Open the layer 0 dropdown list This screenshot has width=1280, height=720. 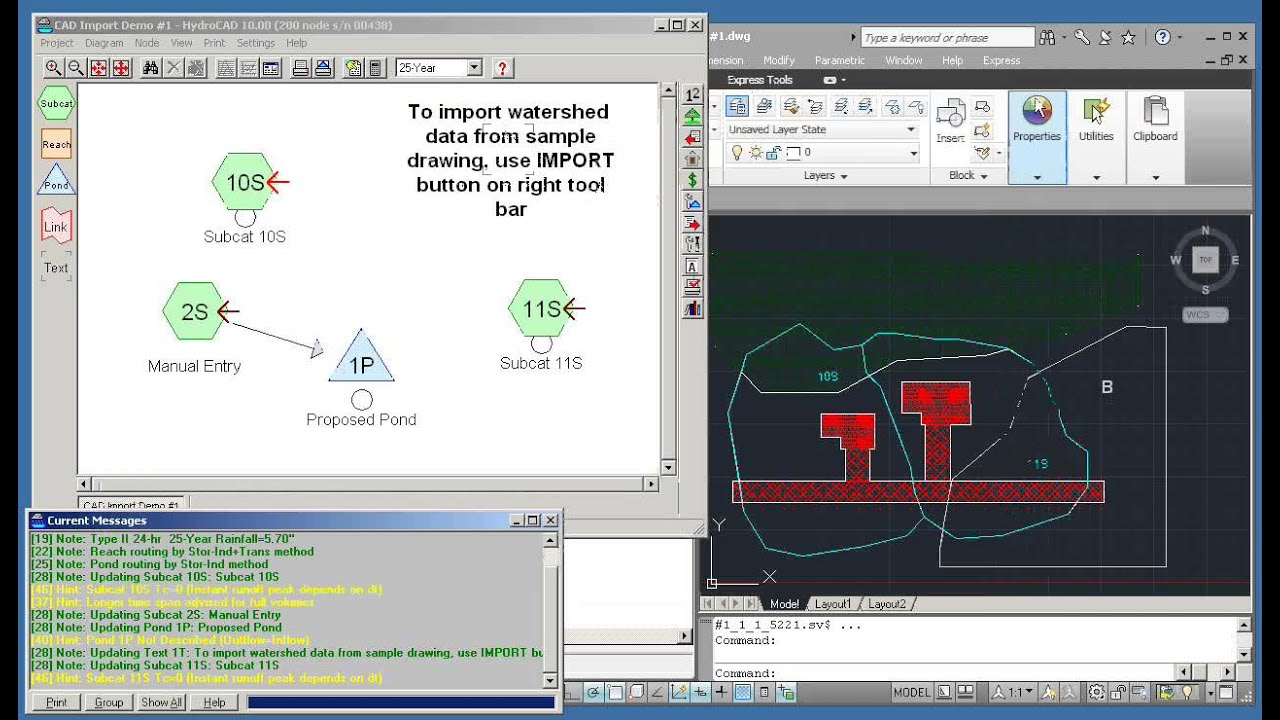tap(912, 153)
